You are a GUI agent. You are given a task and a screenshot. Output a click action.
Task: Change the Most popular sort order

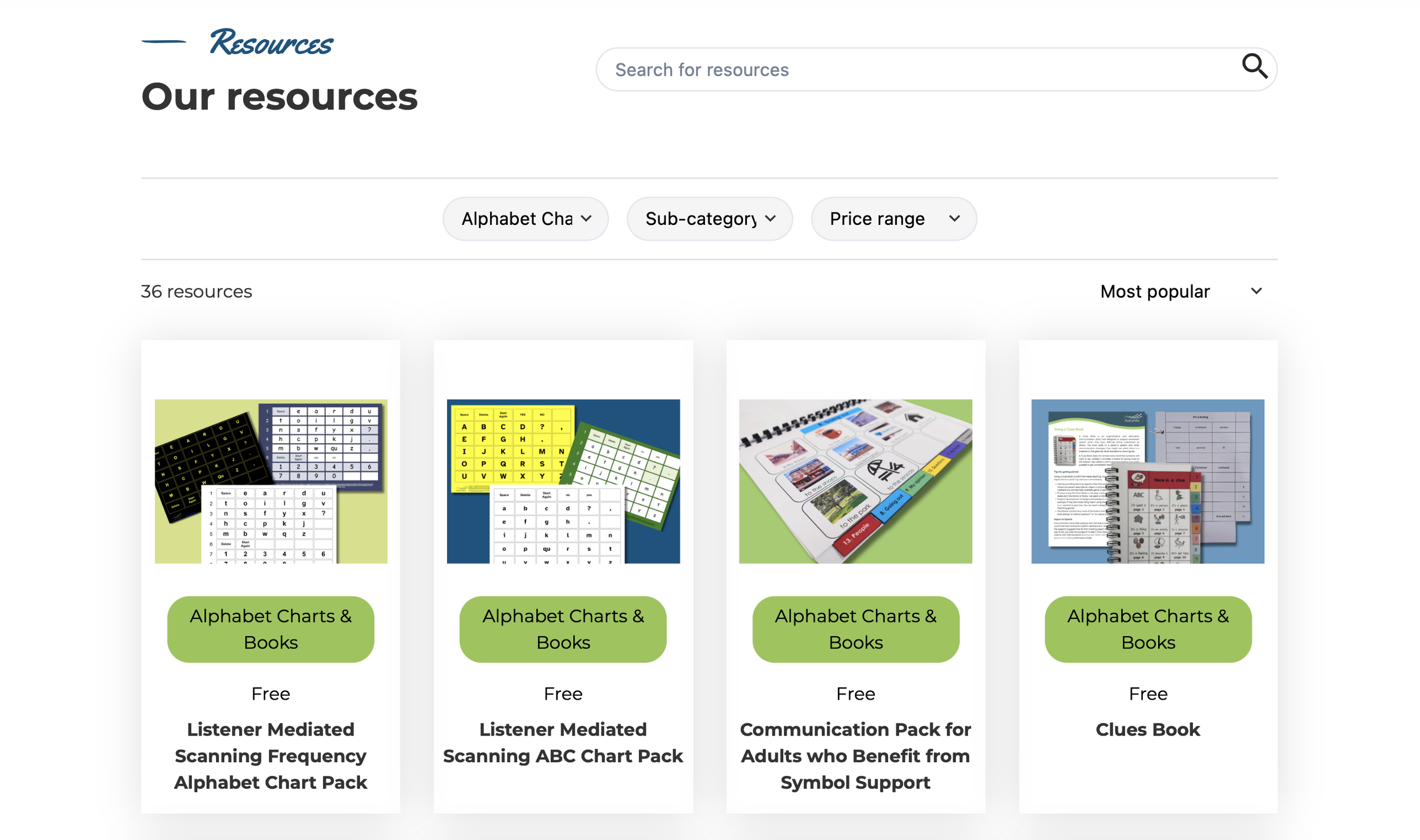[x=1155, y=291]
